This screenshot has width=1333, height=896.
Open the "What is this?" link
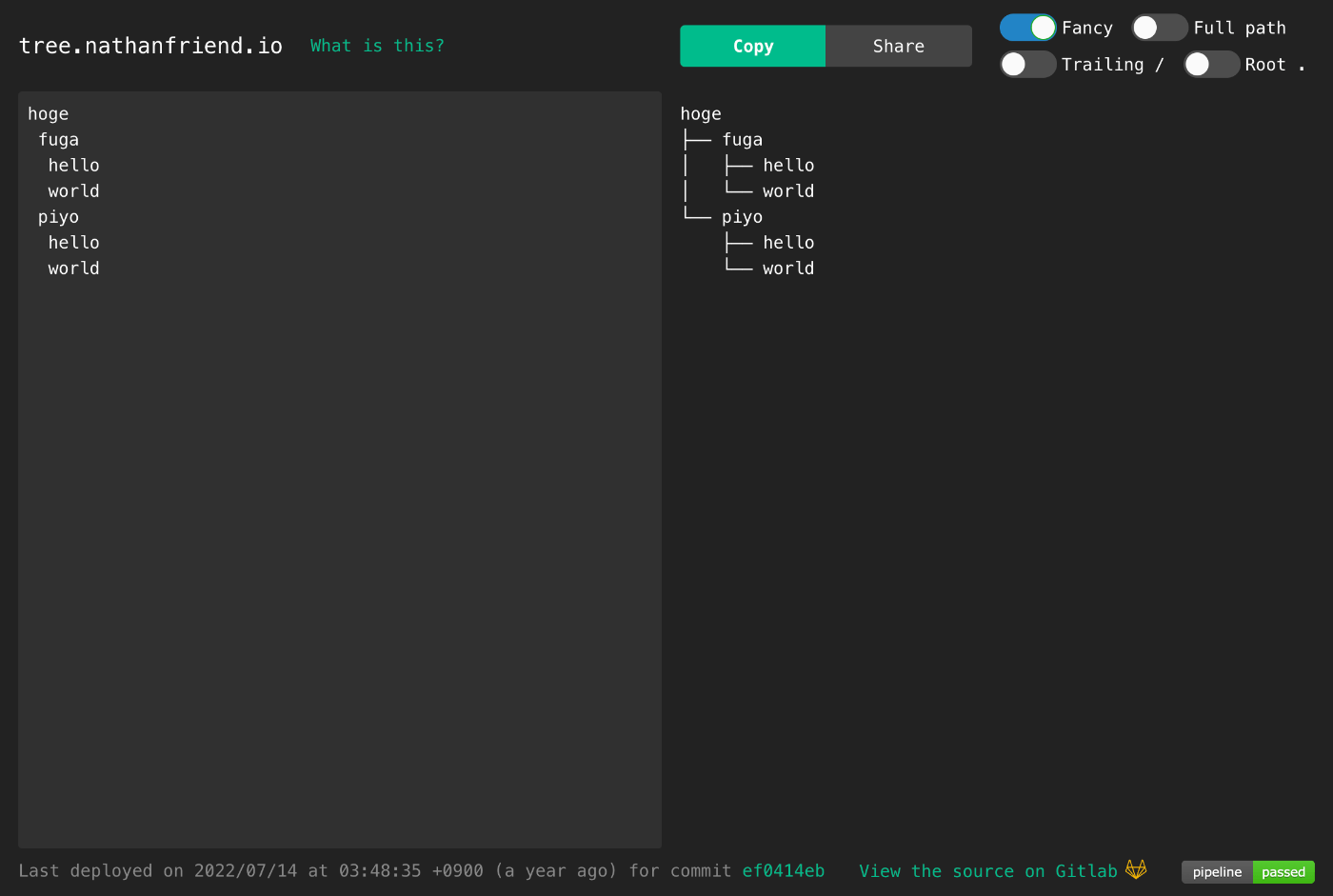[377, 46]
